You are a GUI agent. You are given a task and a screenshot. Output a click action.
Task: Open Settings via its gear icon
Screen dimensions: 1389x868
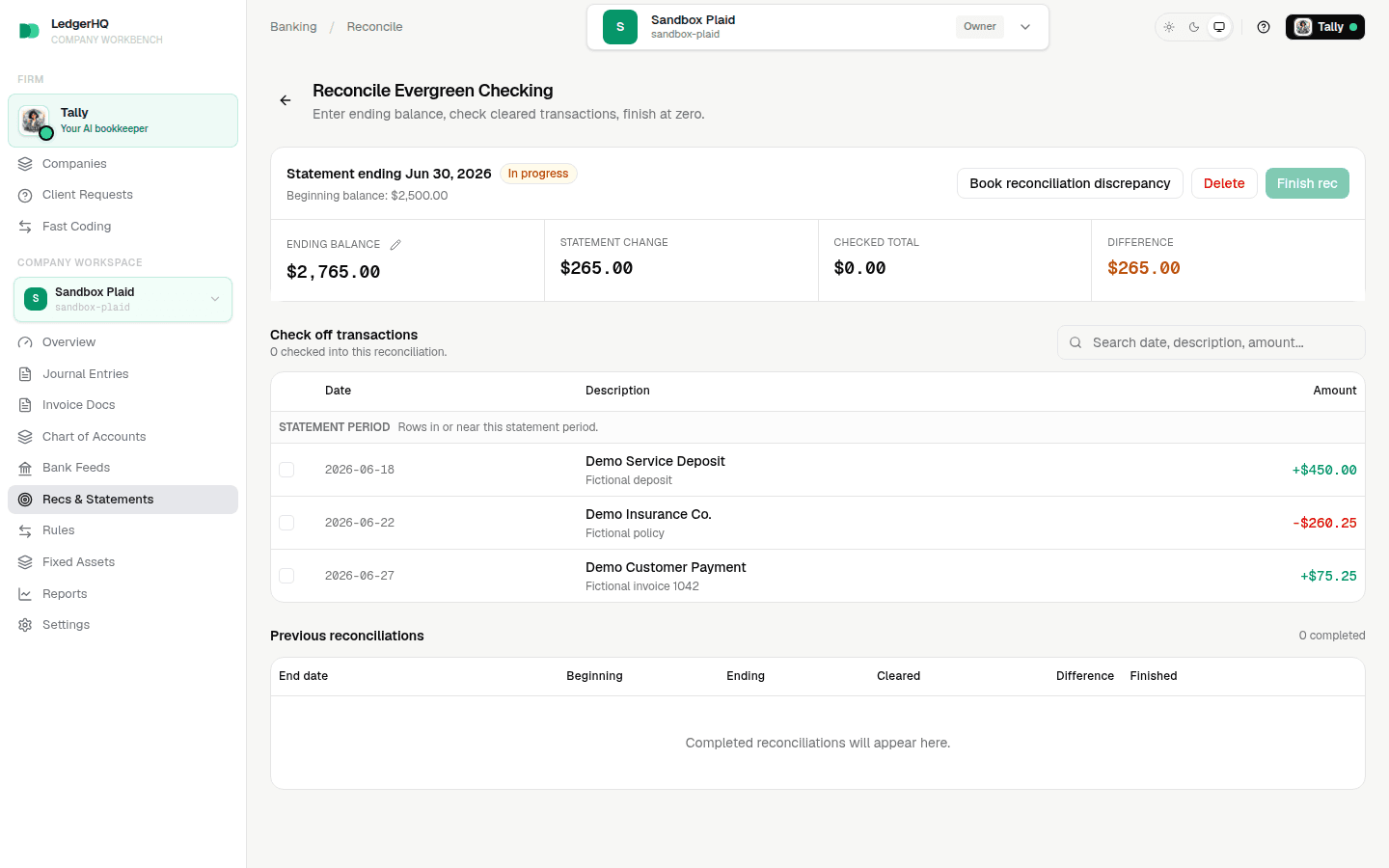[25, 625]
